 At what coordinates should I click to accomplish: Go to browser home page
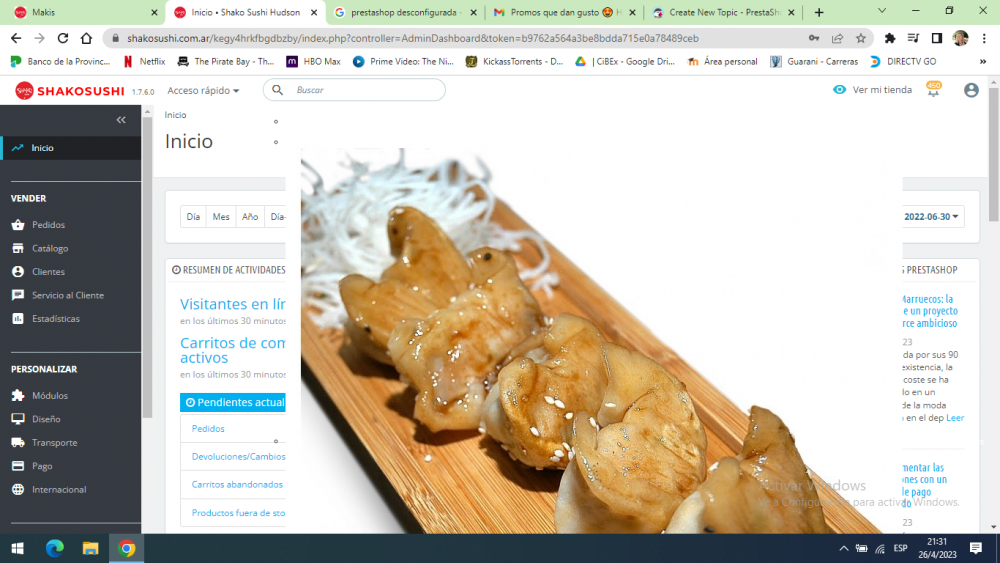coord(86,38)
